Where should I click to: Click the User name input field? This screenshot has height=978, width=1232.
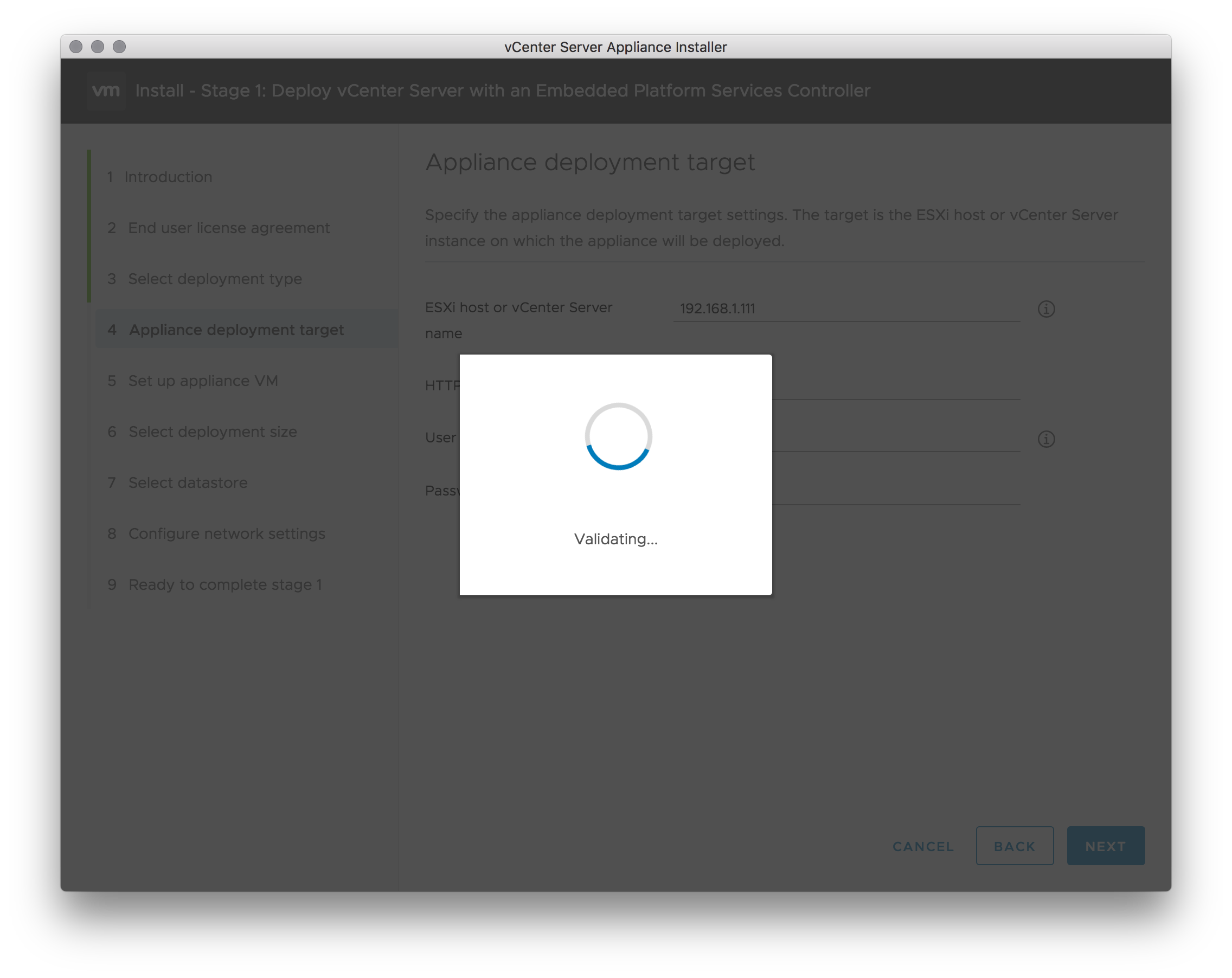pyautogui.click(x=895, y=438)
